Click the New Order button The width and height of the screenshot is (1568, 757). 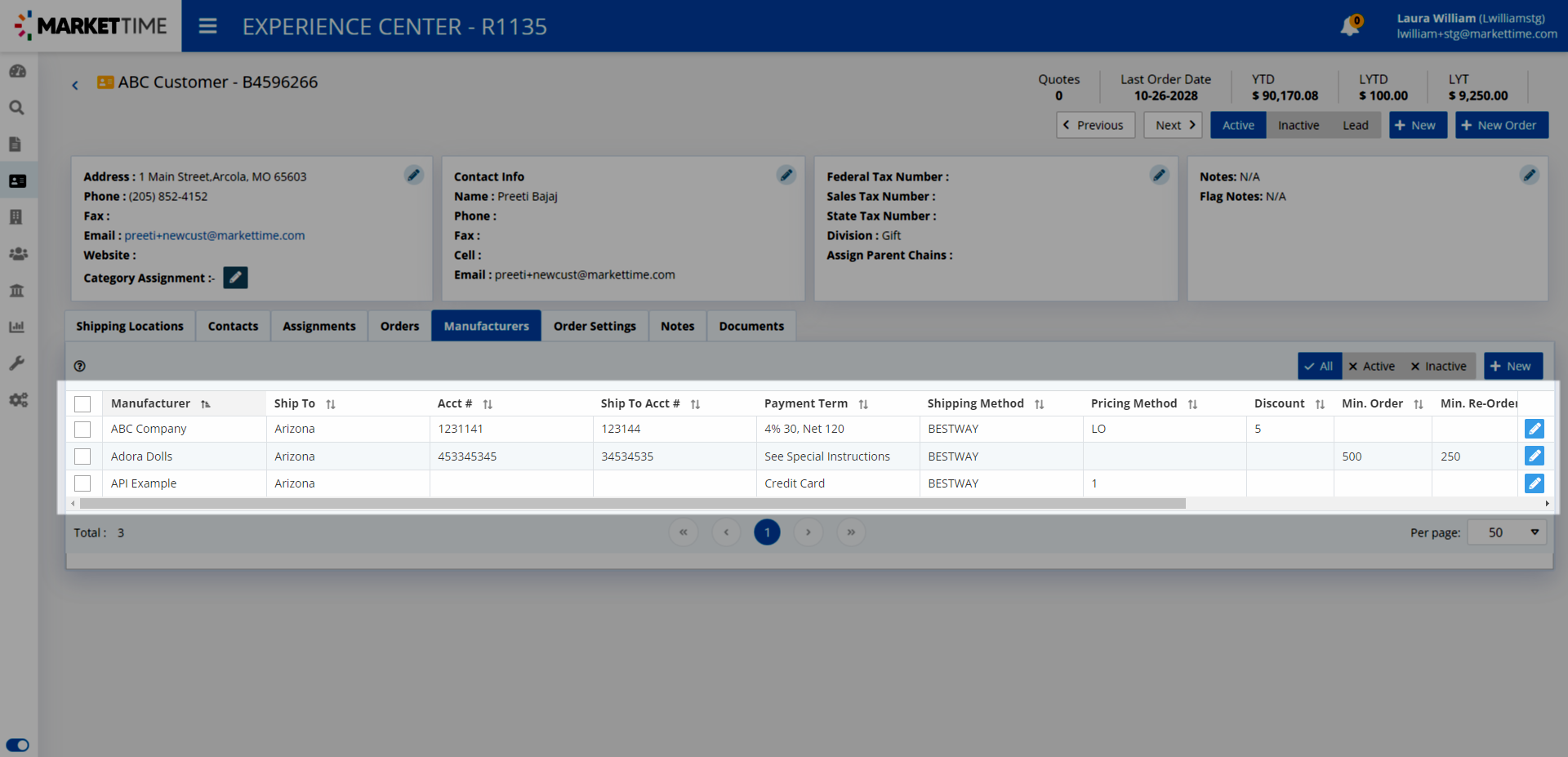(x=1501, y=125)
